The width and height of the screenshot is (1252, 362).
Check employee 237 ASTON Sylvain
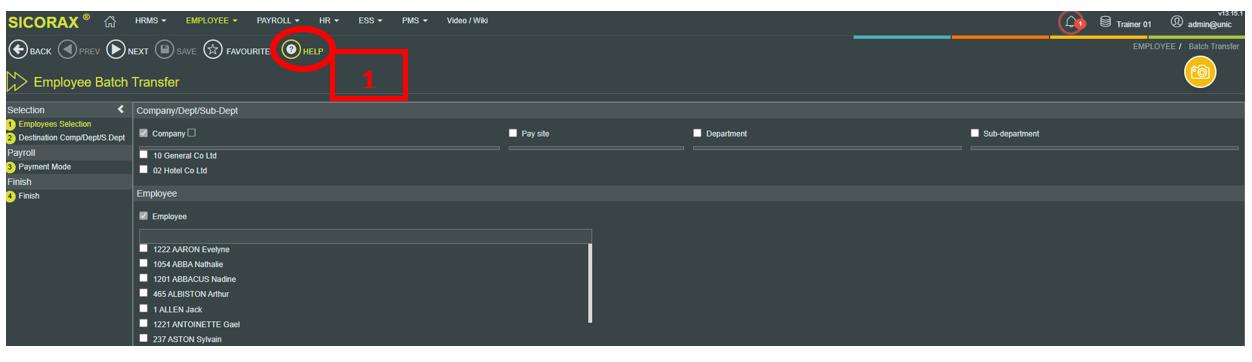(144, 339)
